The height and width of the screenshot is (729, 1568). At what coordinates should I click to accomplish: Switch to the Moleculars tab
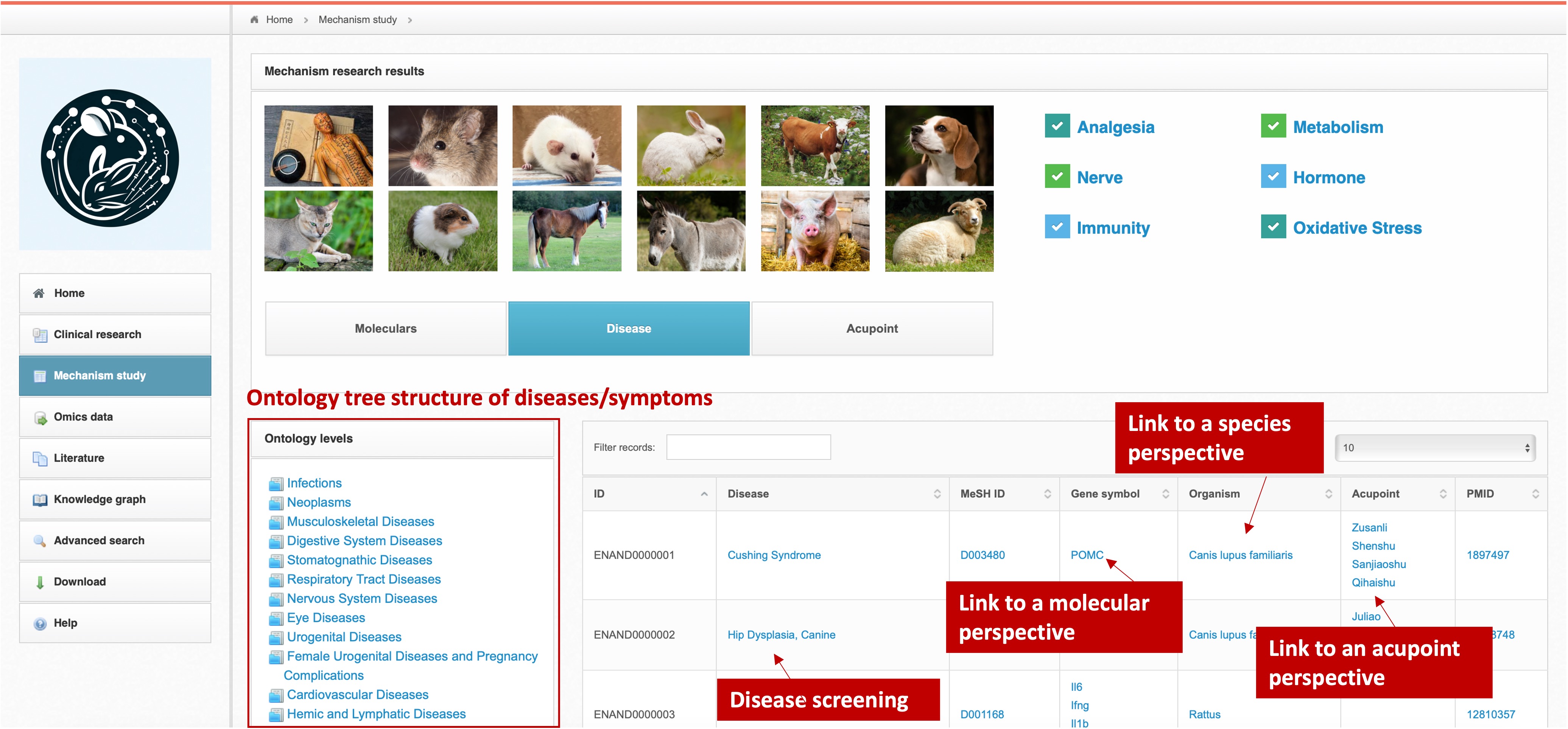point(385,329)
